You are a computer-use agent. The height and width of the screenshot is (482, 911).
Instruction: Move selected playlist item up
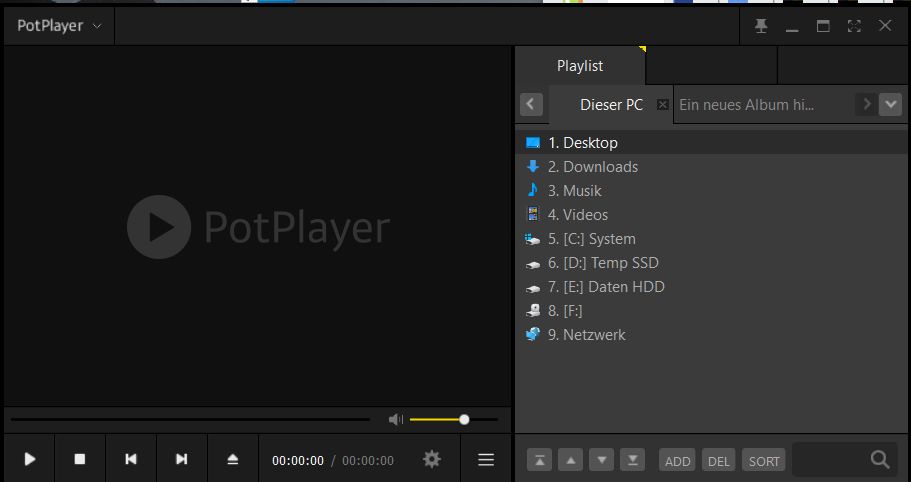pos(571,460)
